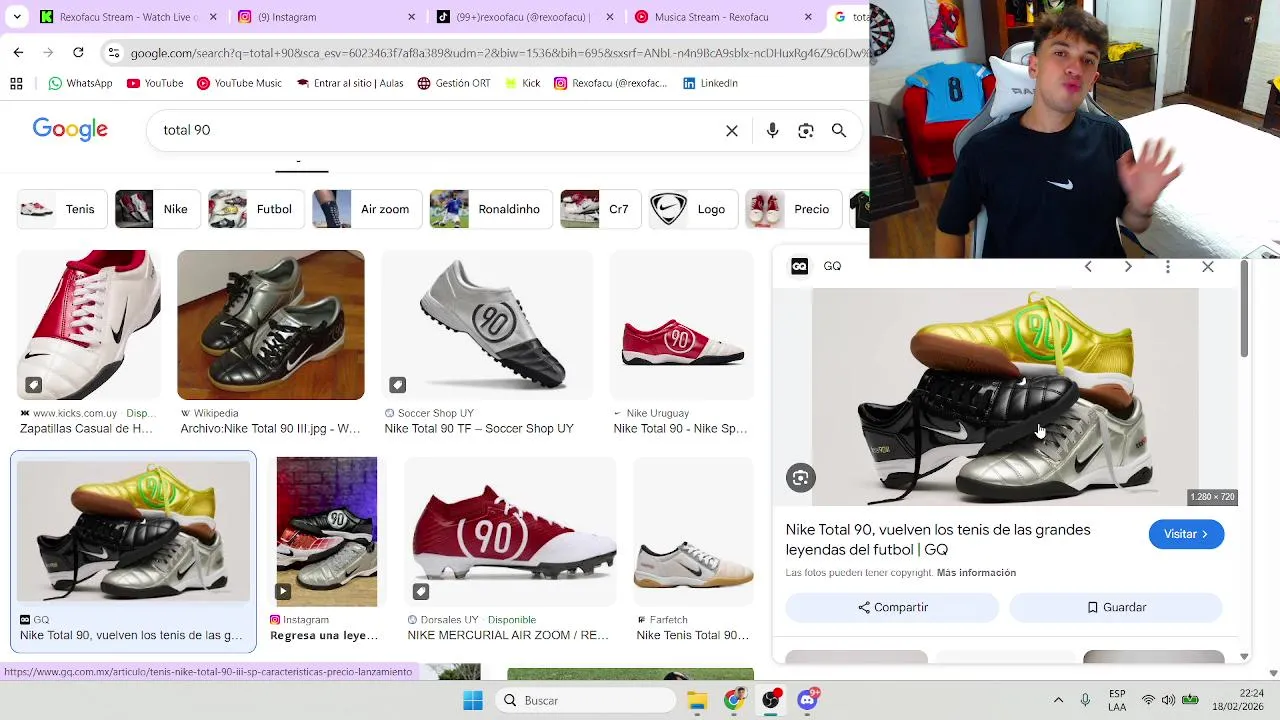The width and height of the screenshot is (1280, 720).
Task: Filter images by Cr7 chip
Action: click(x=600, y=209)
